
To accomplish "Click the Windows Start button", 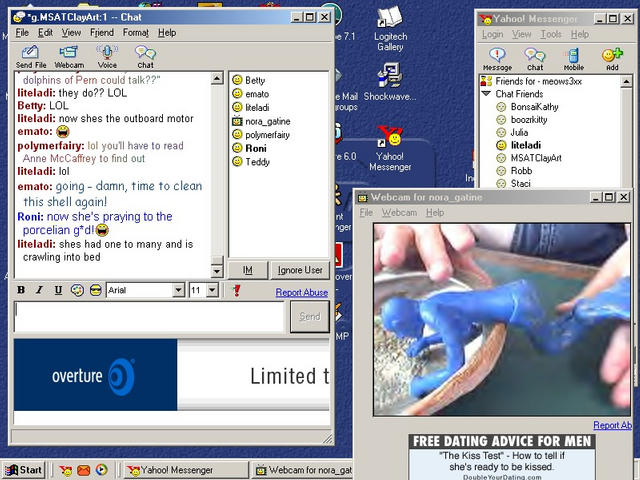I will click(x=24, y=470).
